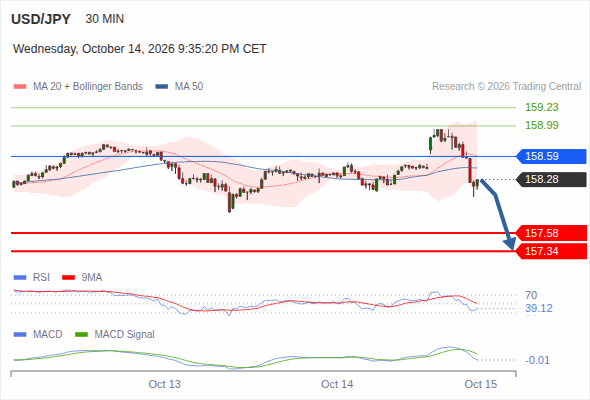Click the blue RSI legend swatch
590x400 pixels.
[20, 278]
